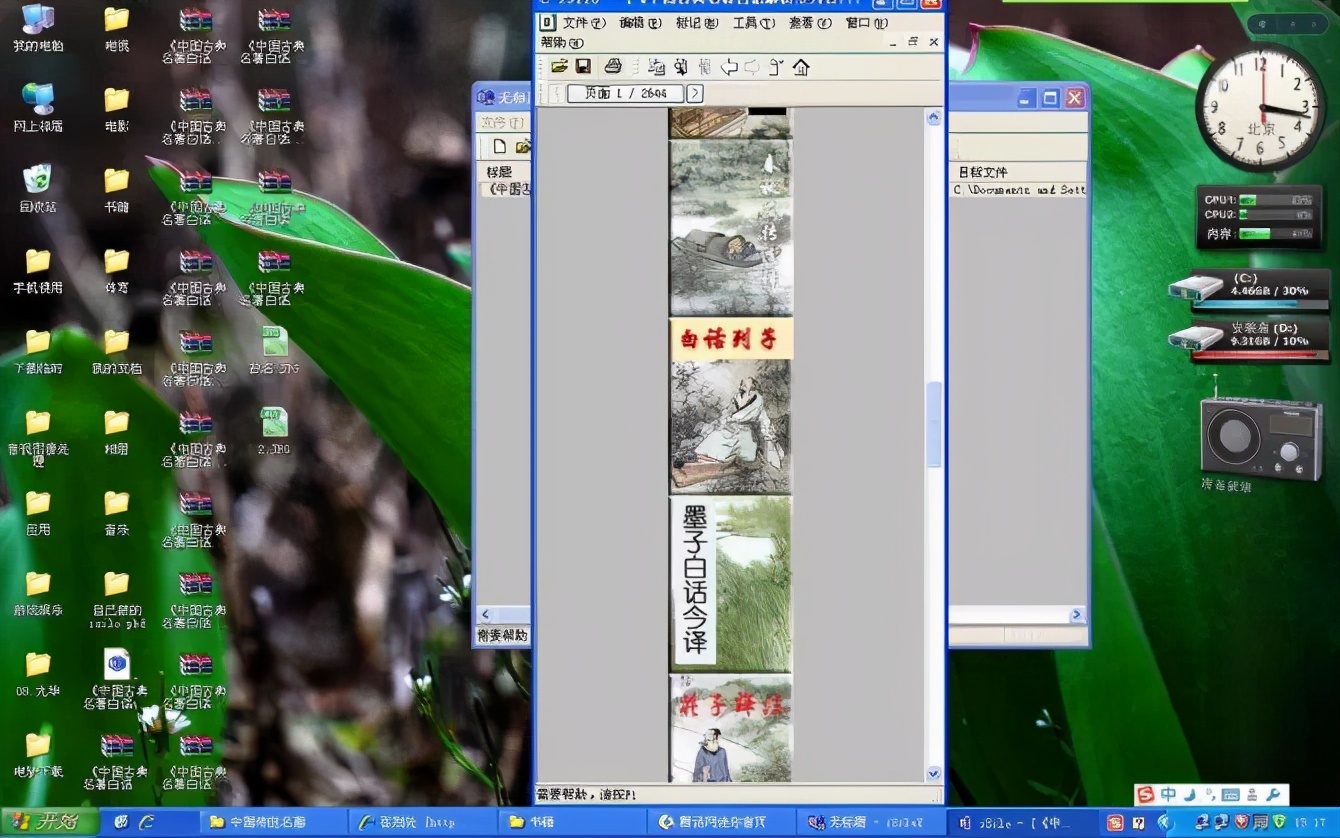Toggle 中 Chinese input mode on IME bar
Viewport: 1340px width, 838px height.
tap(1168, 795)
